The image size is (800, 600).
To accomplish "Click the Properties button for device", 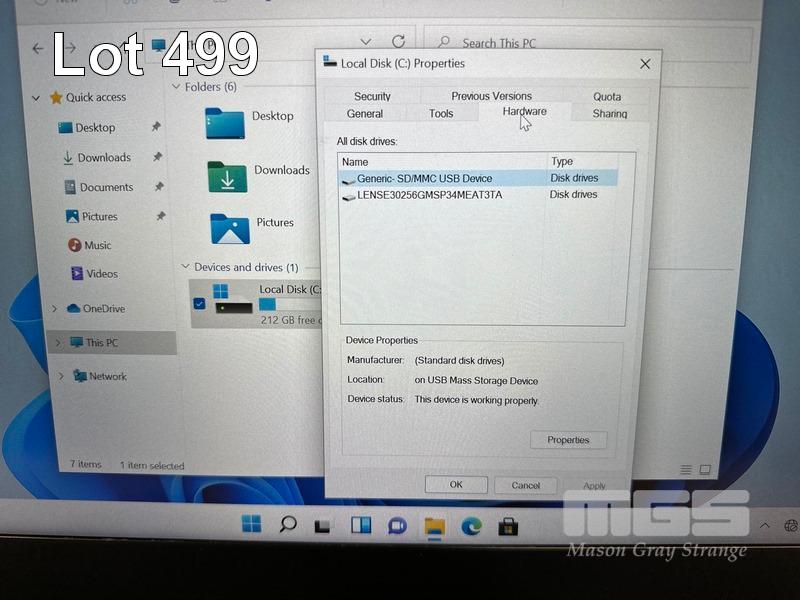I will 568,440.
